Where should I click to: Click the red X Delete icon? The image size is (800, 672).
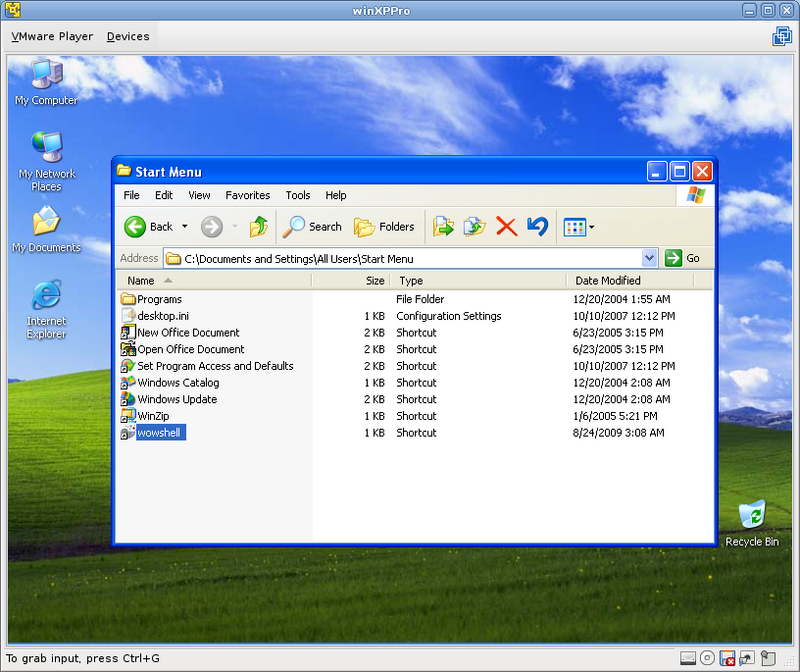[x=506, y=227]
